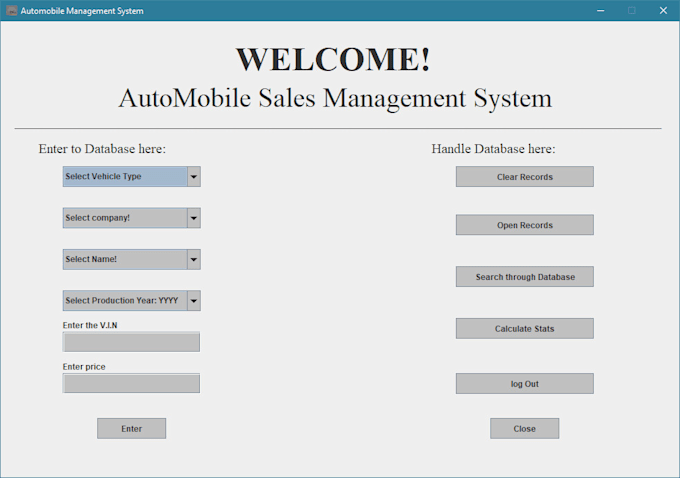The width and height of the screenshot is (680, 478).
Task: Close the window using the title bar X
Action: click(662, 11)
